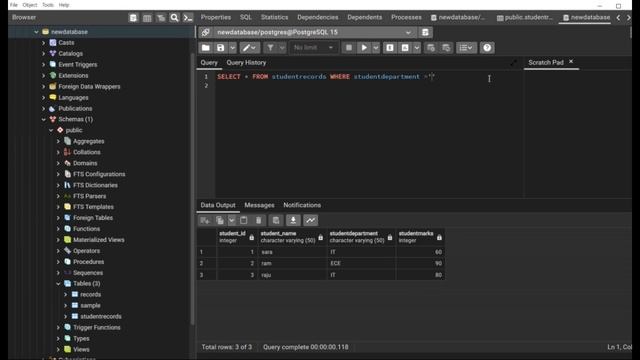This screenshot has height=360, width=640.
Task: Click the Commit transaction icon
Action: (431, 48)
